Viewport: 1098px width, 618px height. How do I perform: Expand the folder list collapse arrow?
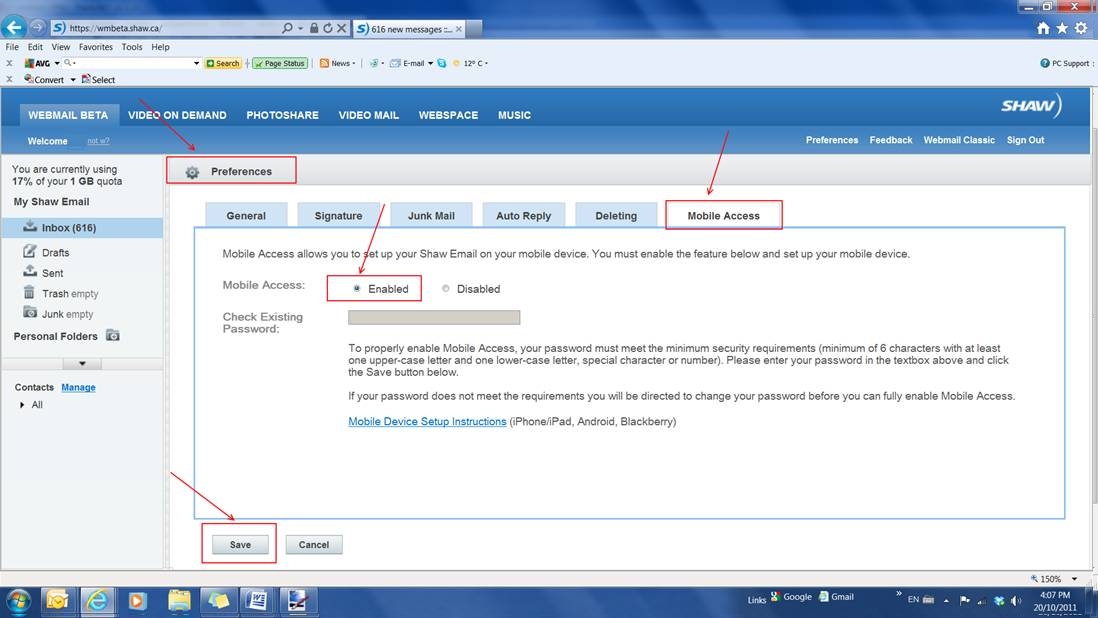pos(82,364)
